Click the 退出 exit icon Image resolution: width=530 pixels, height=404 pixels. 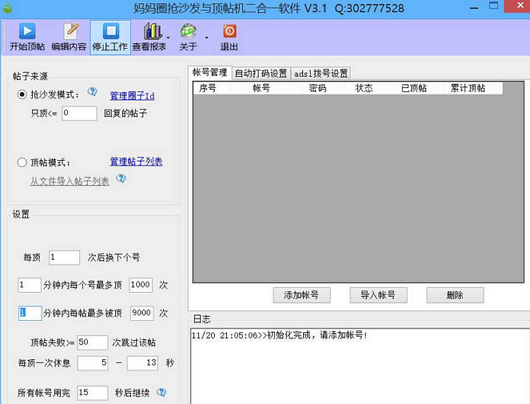click(230, 31)
